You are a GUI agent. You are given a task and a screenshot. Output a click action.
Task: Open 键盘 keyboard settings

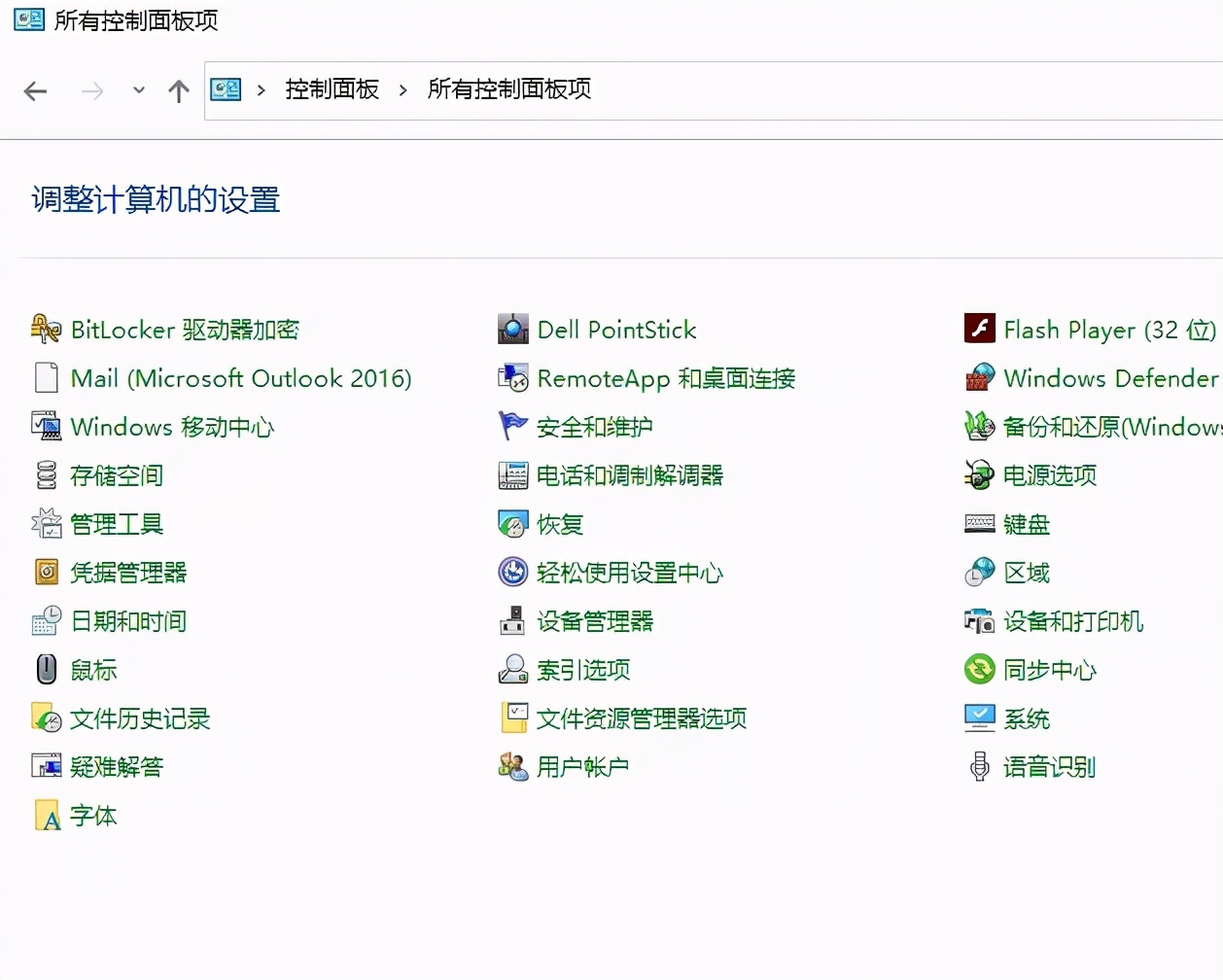[1027, 524]
